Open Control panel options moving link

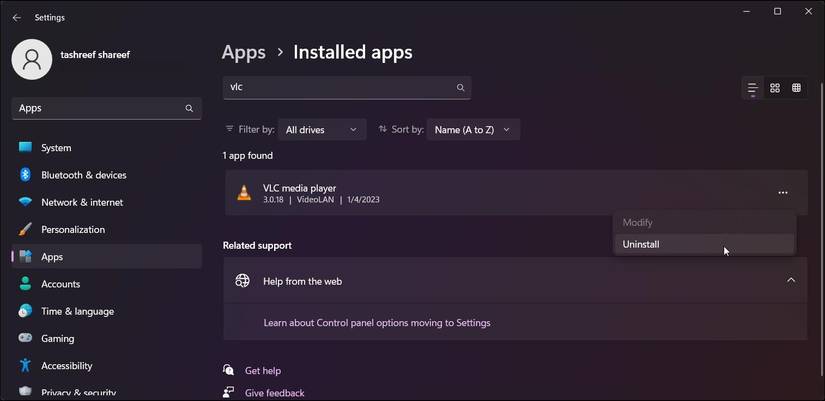tap(376, 323)
